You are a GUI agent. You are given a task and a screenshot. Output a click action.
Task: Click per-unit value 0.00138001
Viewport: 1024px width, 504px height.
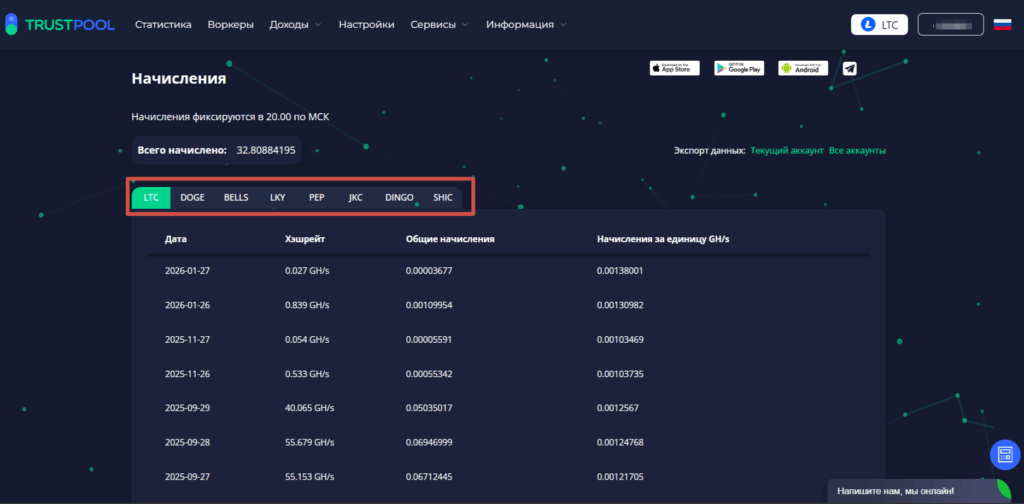click(x=620, y=270)
